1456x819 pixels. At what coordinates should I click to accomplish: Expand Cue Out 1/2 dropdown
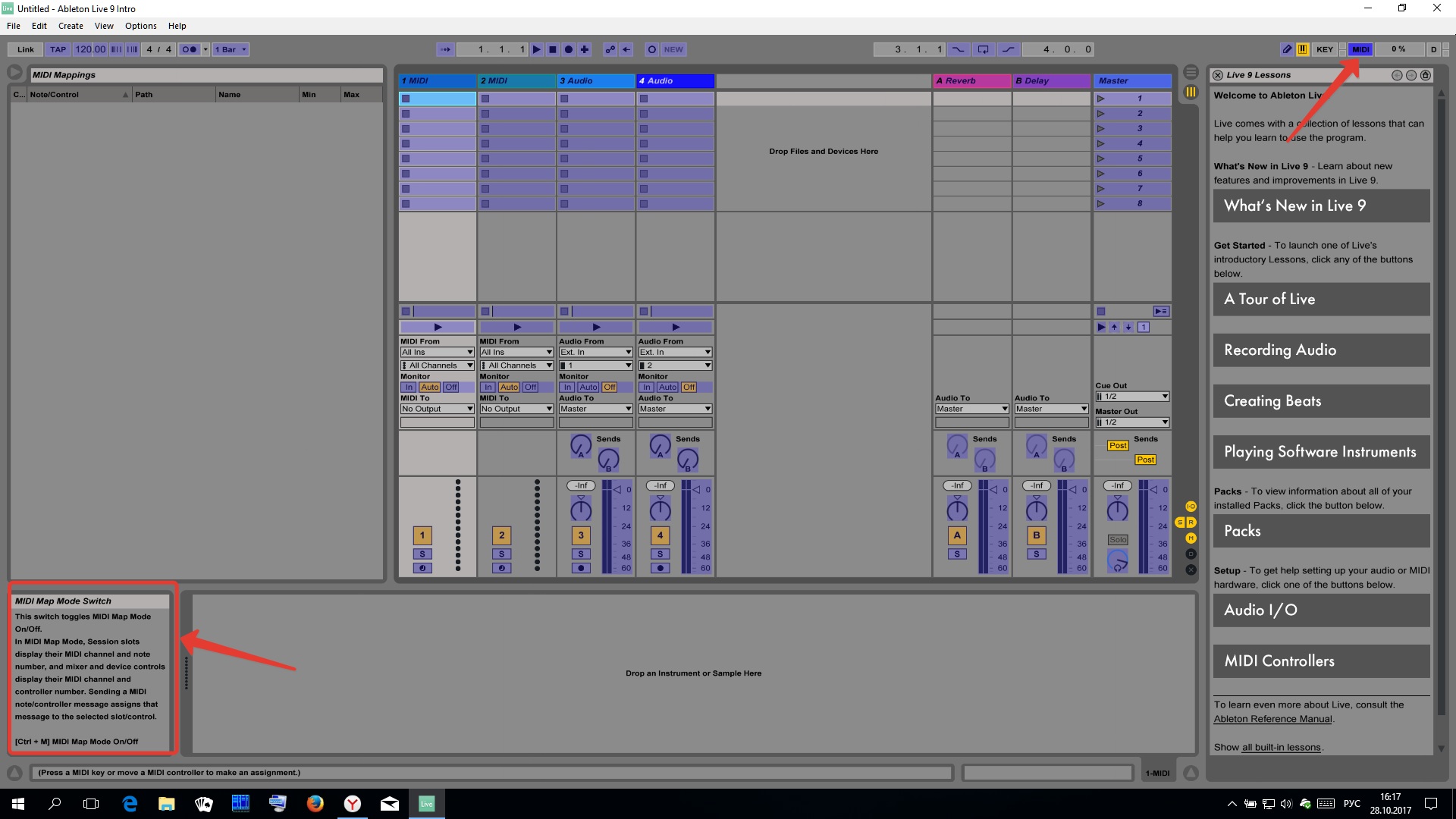[1131, 397]
